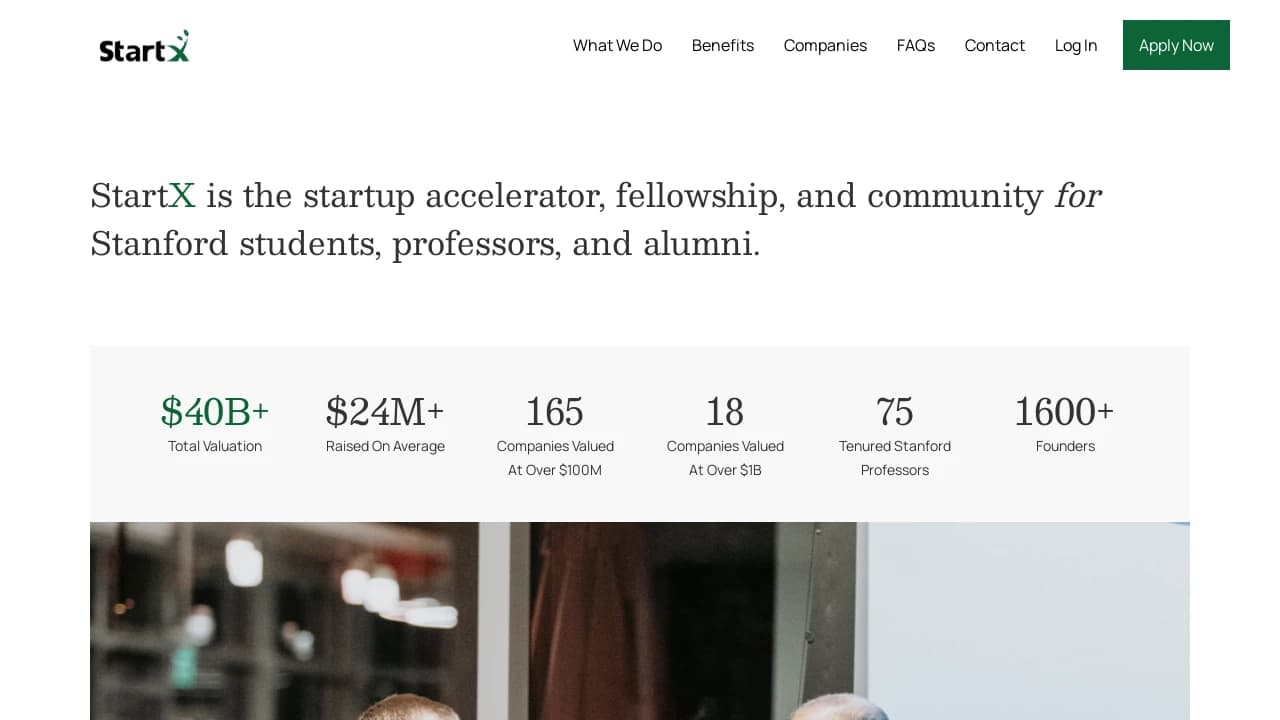Click the large photo below the stats bar
1280x720 pixels.
(x=640, y=620)
